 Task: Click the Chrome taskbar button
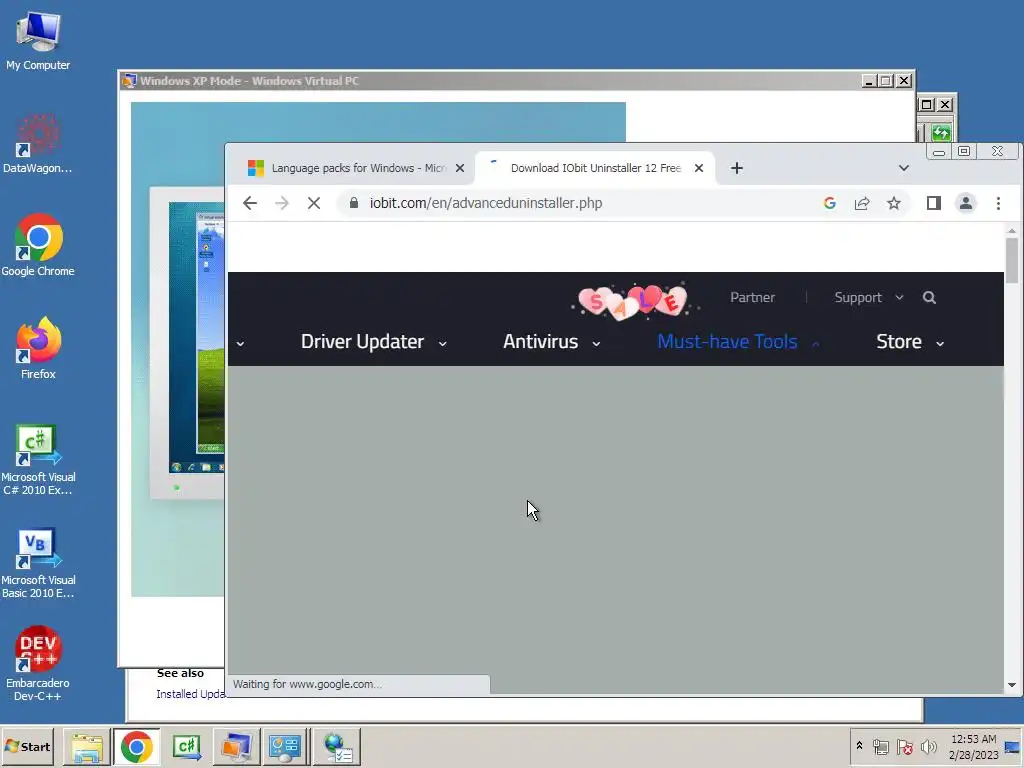136,747
